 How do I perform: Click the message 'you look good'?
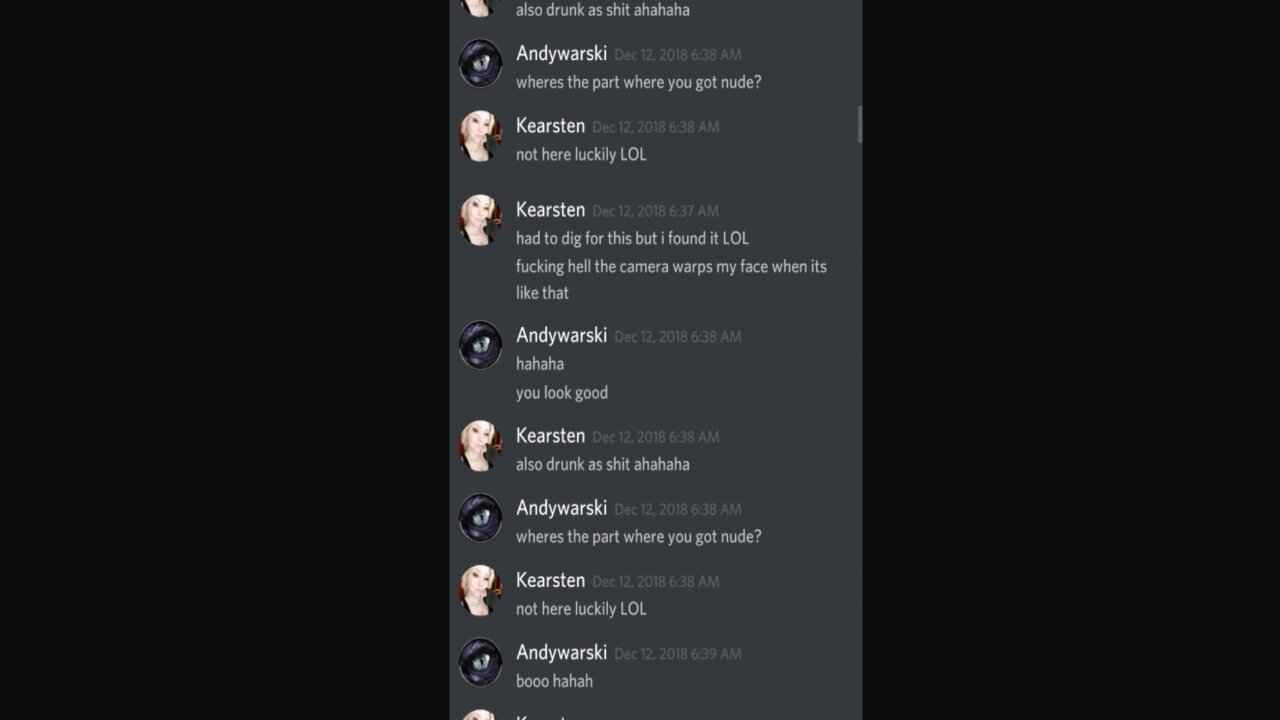tap(562, 393)
